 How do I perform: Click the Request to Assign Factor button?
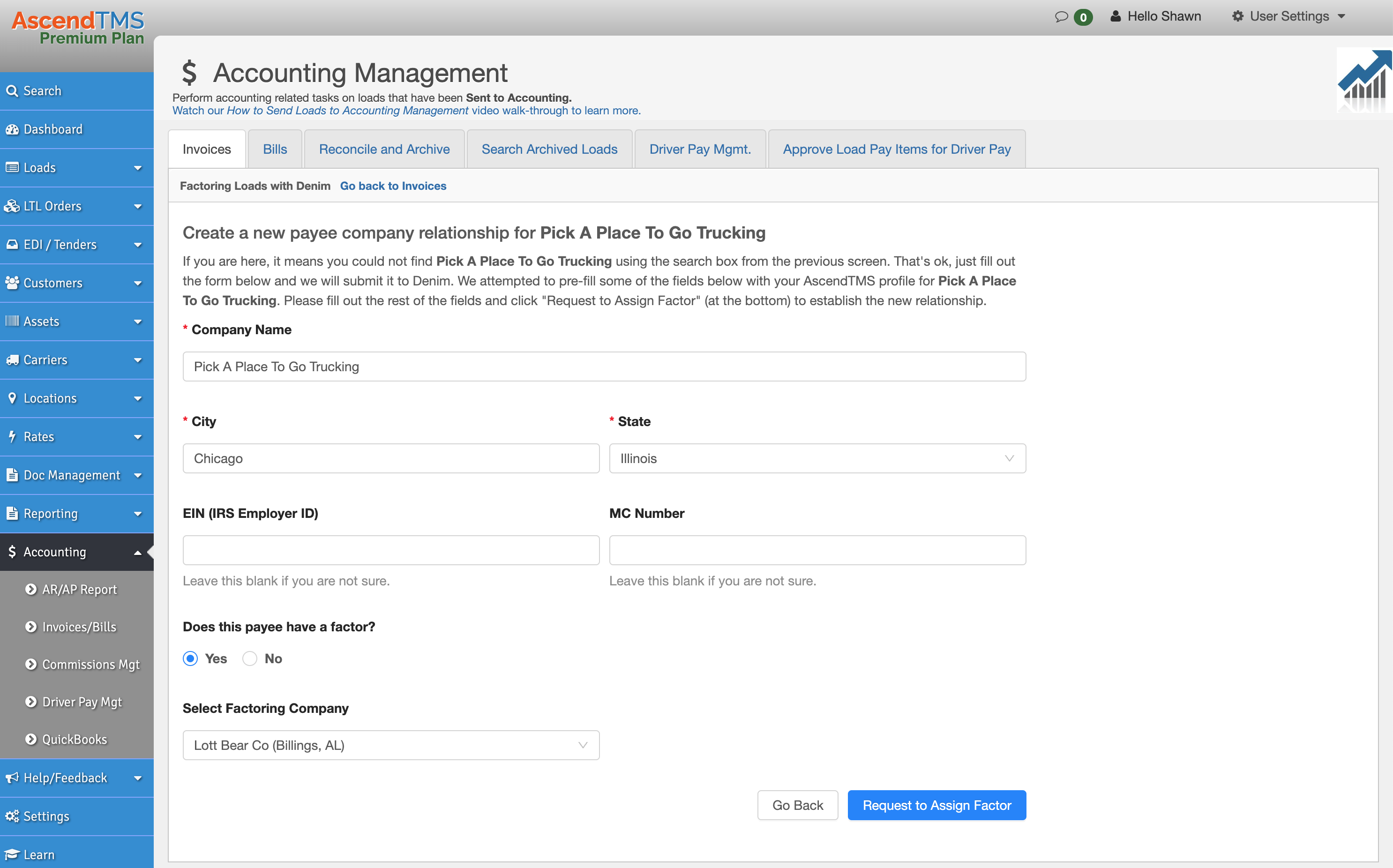tap(936, 805)
